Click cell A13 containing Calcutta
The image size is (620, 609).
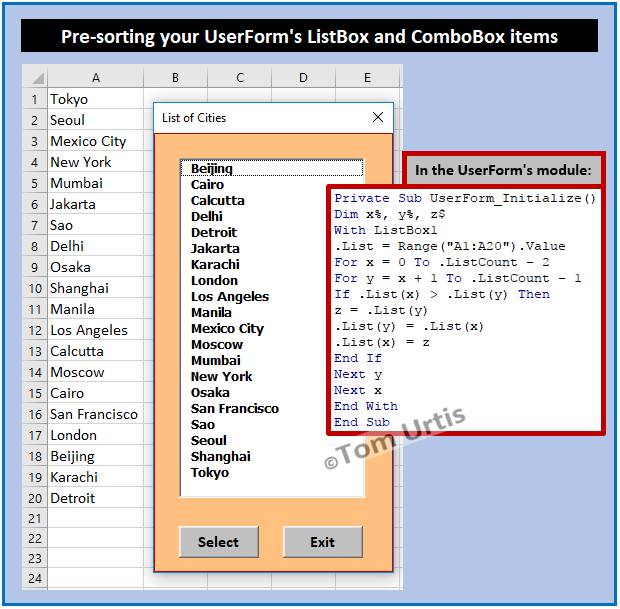pos(95,351)
